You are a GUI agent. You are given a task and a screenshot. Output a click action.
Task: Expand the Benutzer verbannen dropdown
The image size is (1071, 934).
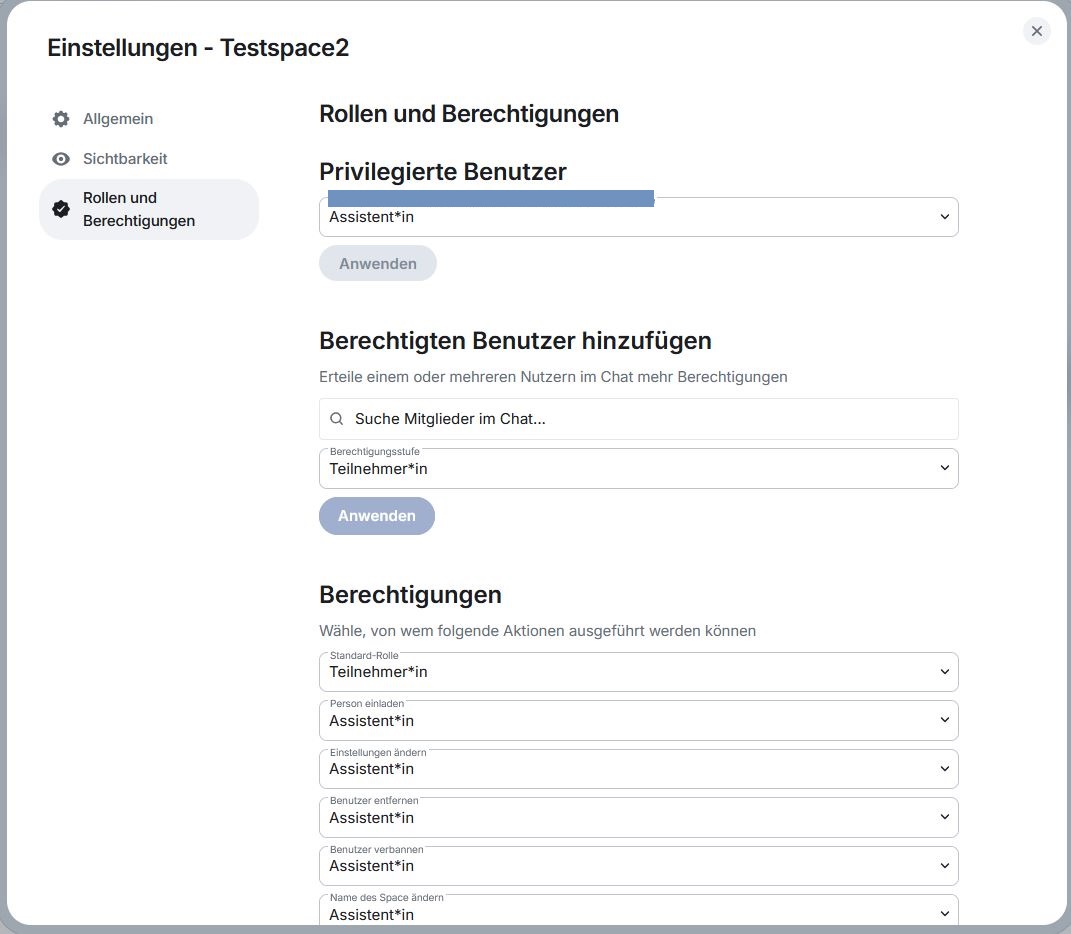(x=638, y=866)
